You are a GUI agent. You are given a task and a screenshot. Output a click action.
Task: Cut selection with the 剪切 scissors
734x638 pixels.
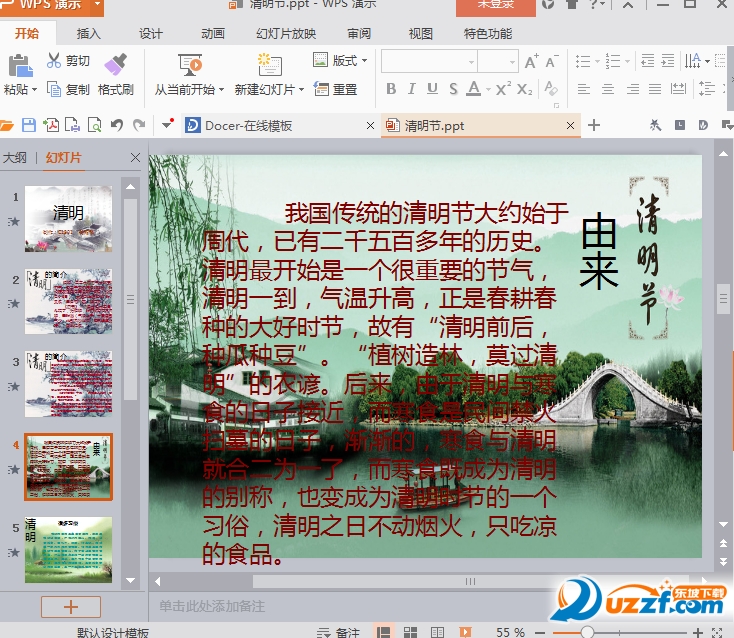68,60
